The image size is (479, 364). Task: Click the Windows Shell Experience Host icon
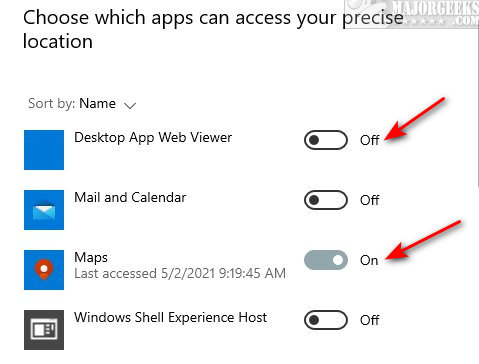tap(44, 330)
